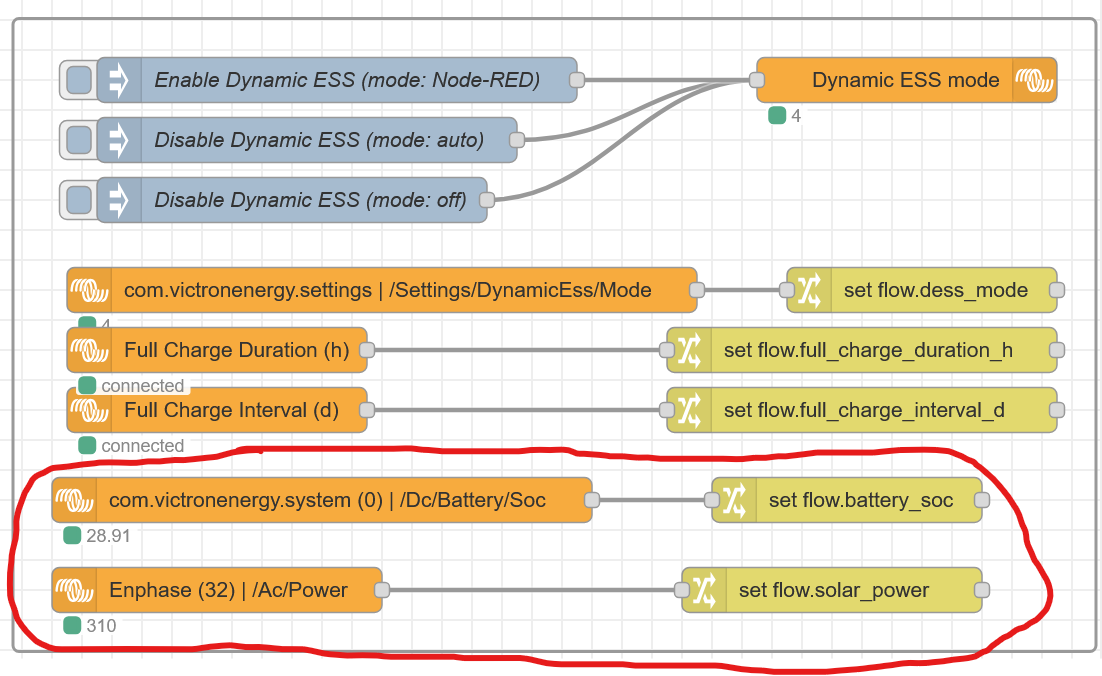1102x676 pixels.
Task: Click arrow icon on Disable (mode: off) node
Action: coord(119,200)
